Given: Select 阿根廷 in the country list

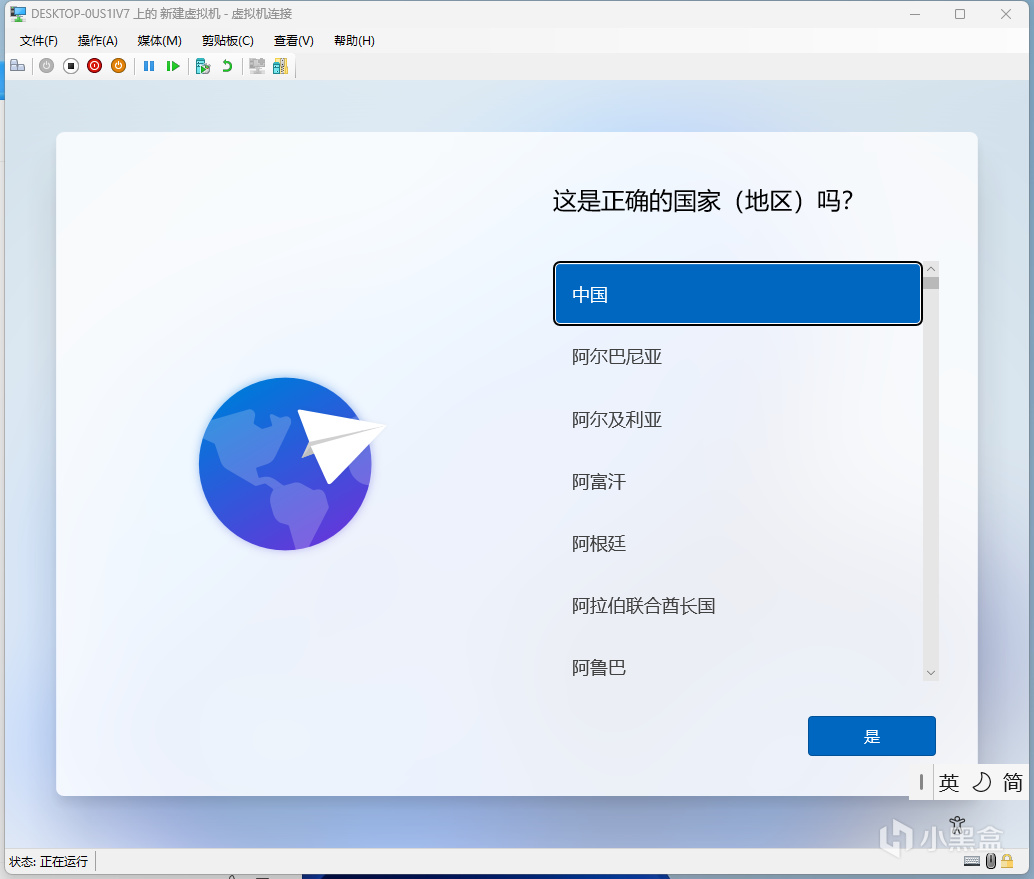Looking at the screenshot, I should (x=737, y=543).
